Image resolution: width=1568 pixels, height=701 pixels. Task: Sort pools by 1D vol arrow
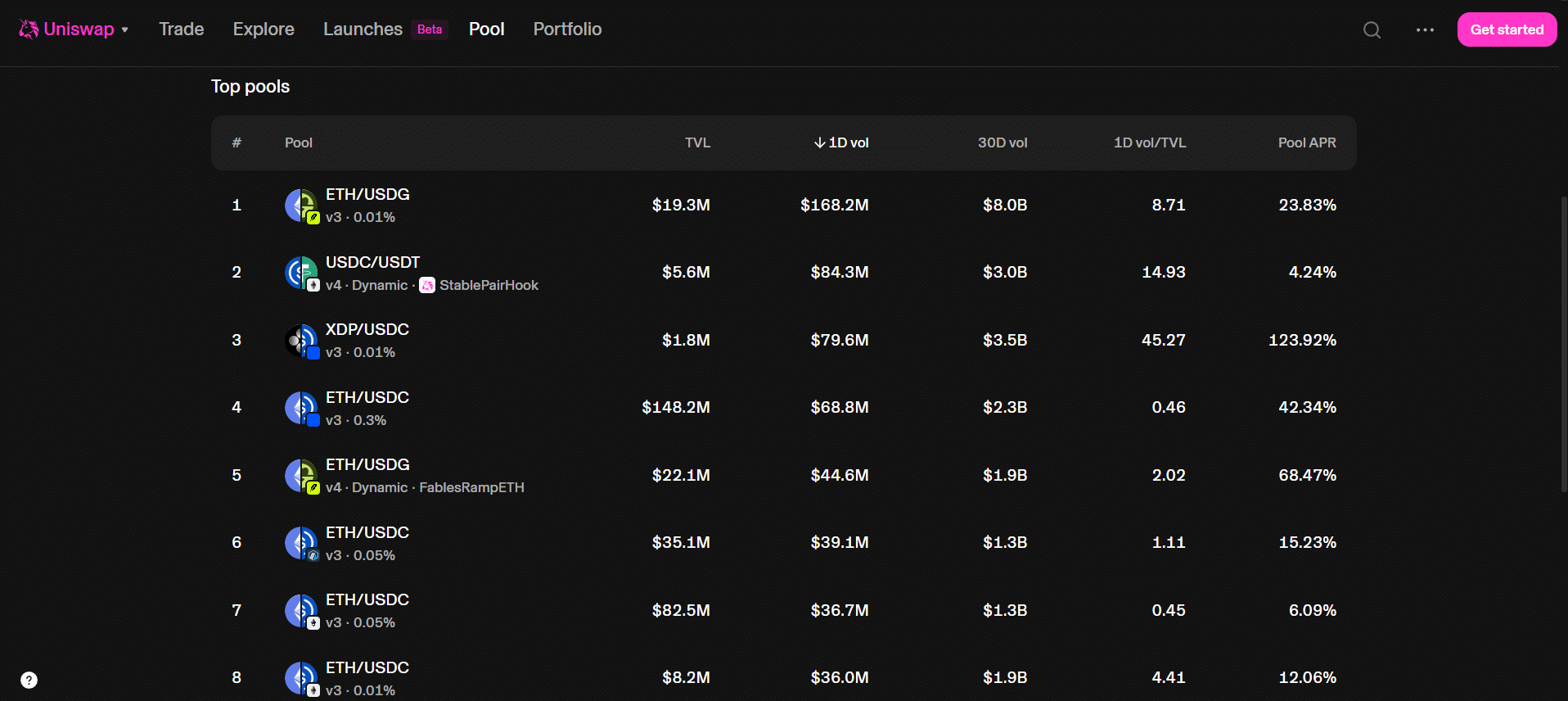click(819, 142)
